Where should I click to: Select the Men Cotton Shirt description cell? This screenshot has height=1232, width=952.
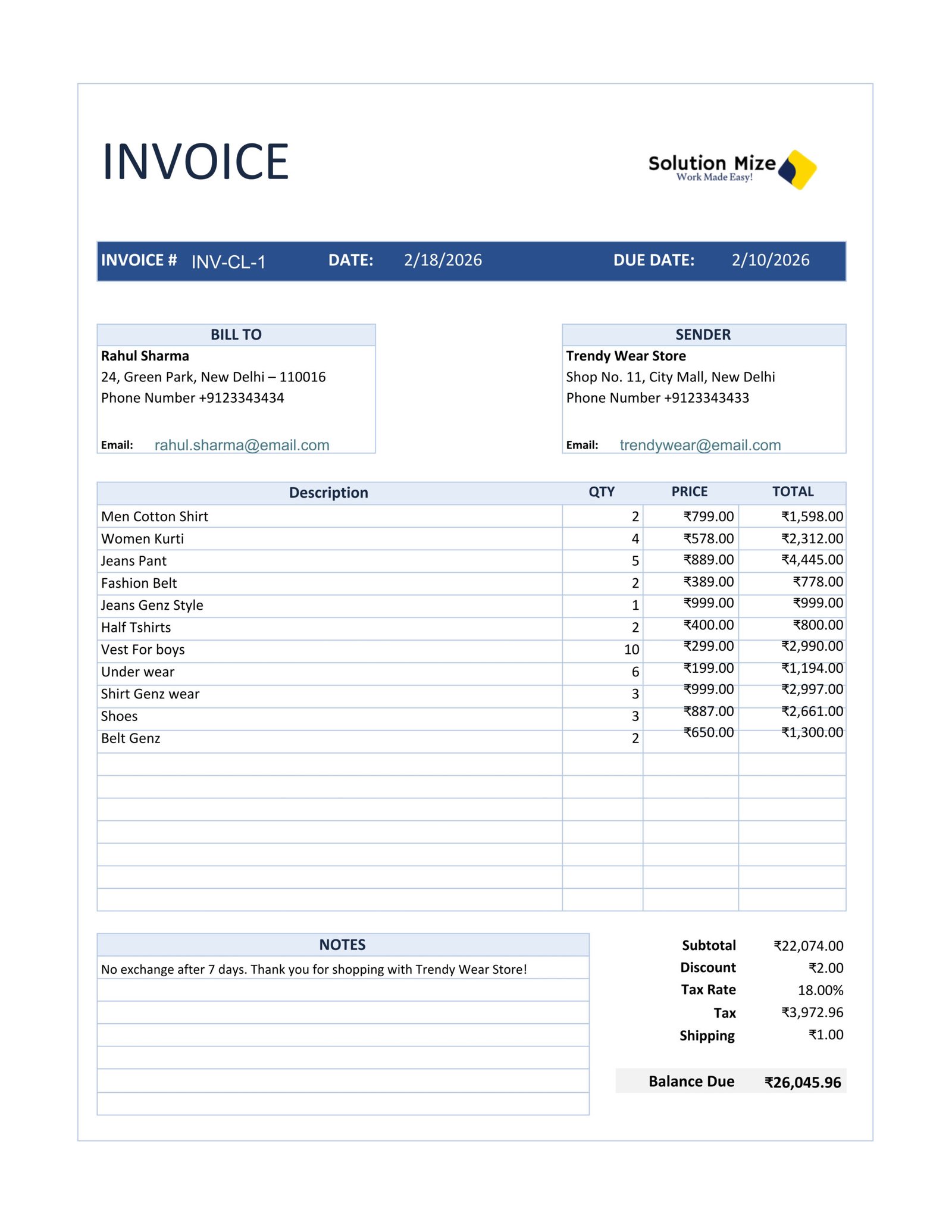pos(155,516)
